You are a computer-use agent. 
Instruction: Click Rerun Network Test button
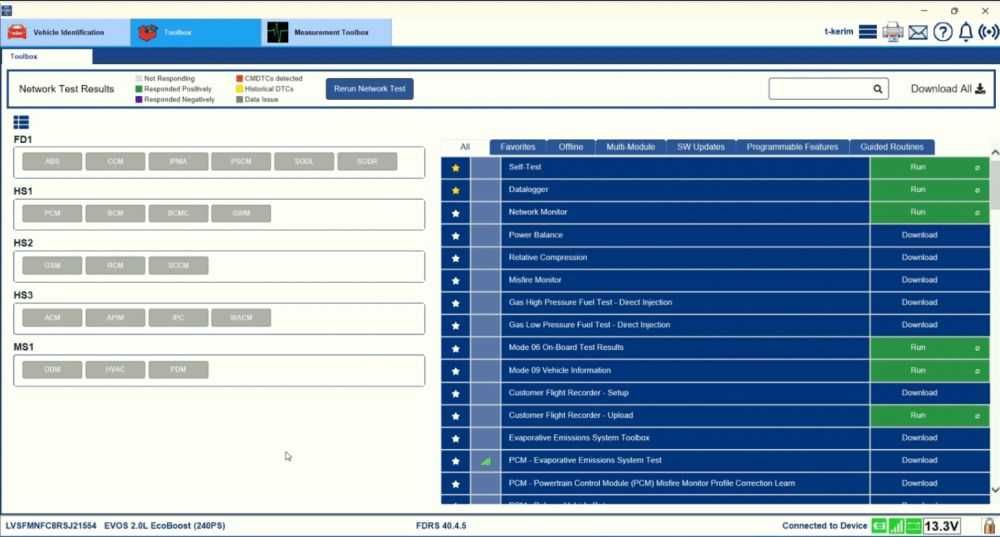coord(369,89)
